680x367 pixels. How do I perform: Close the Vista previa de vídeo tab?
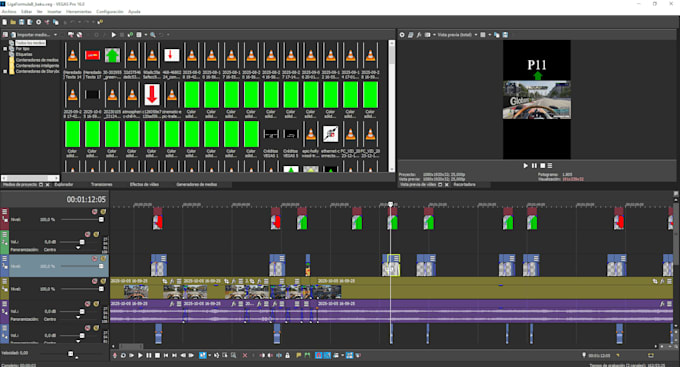pyautogui.click(x=447, y=184)
